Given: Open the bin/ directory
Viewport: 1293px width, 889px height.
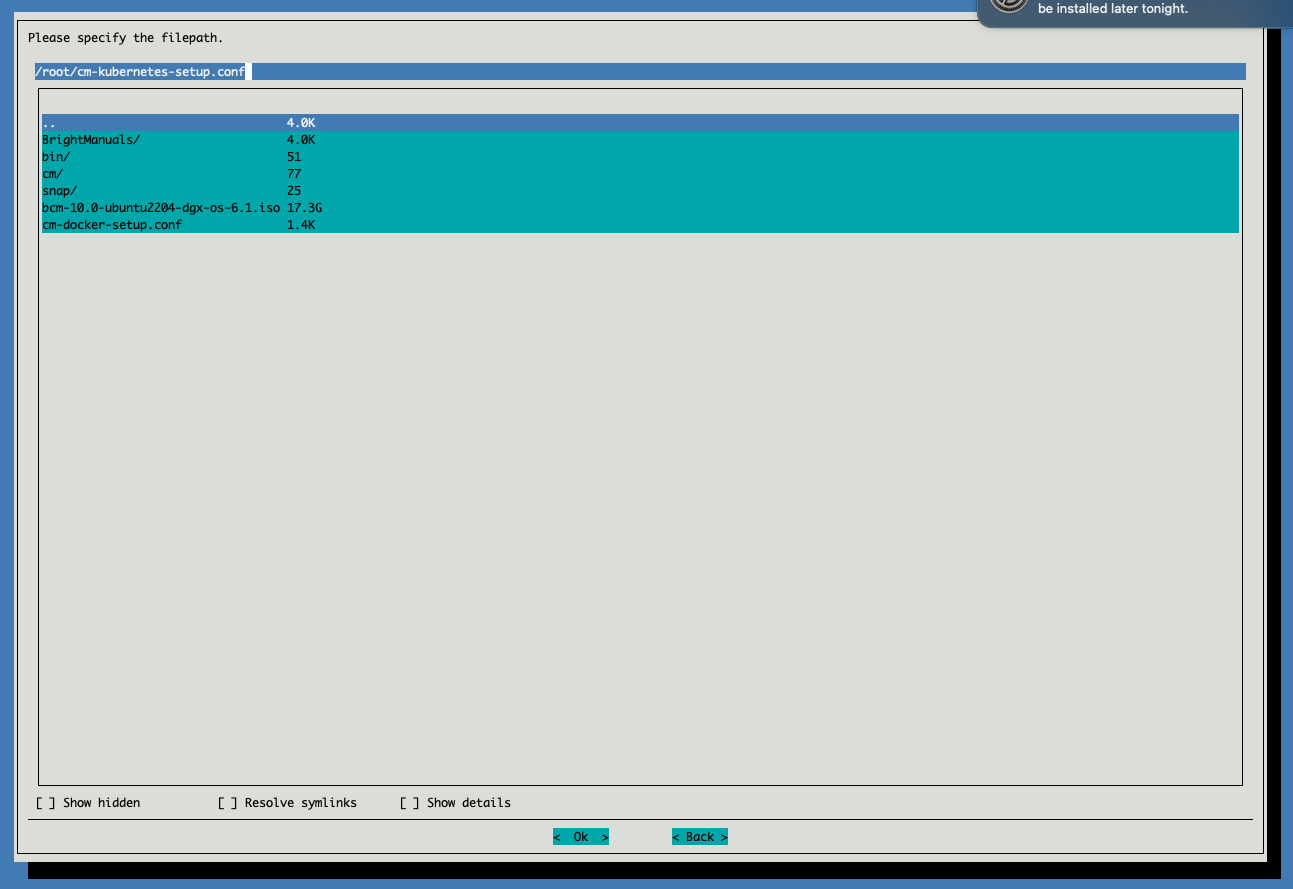Looking at the screenshot, I should tap(640, 157).
